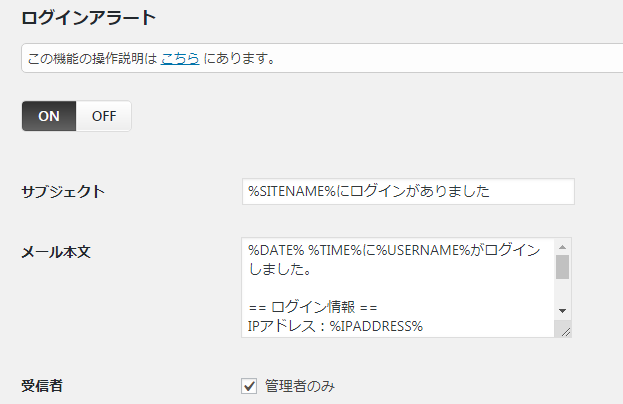Focus the サブジェクト input field

[408, 191]
